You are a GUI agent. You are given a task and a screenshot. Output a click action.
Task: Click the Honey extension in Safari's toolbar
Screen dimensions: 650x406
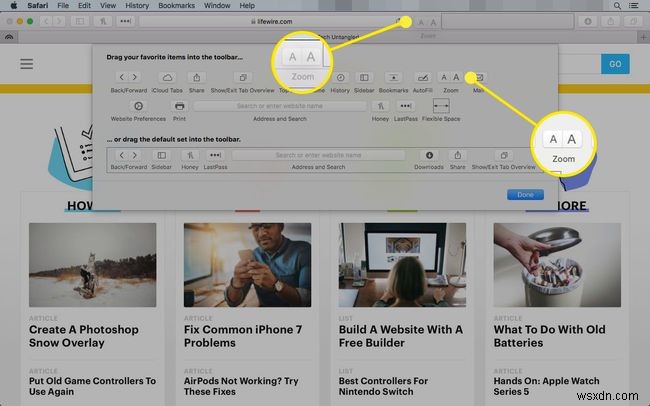pos(103,21)
